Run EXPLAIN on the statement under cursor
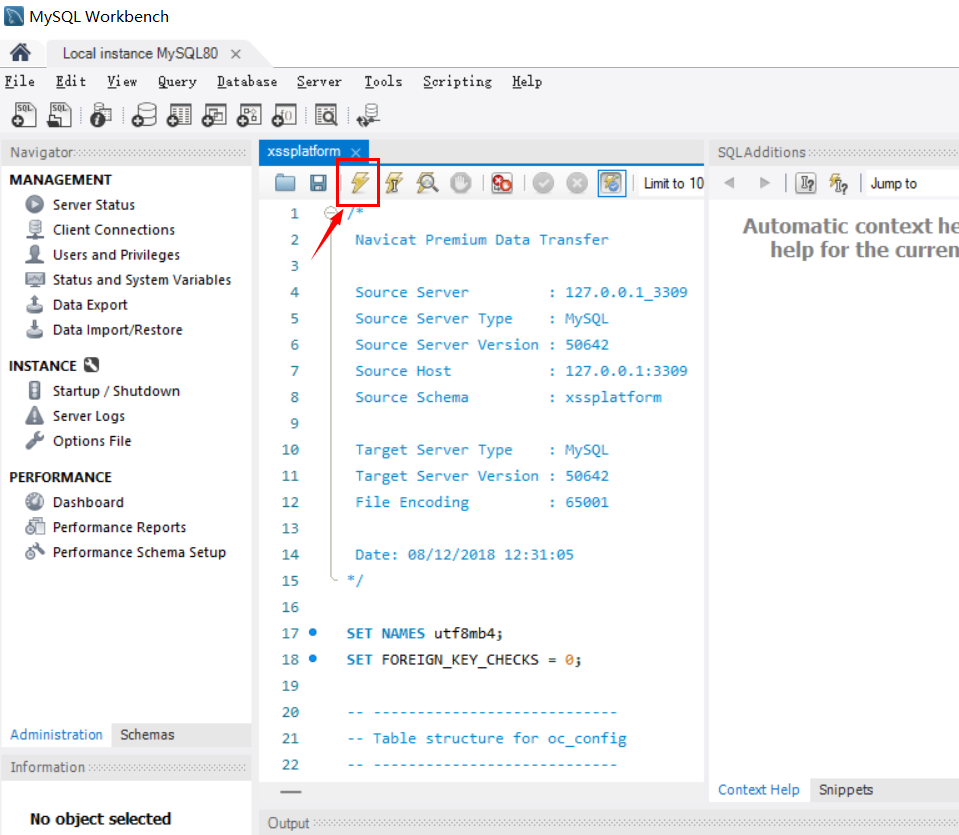This screenshot has height=835, width=959. (427, 183)
